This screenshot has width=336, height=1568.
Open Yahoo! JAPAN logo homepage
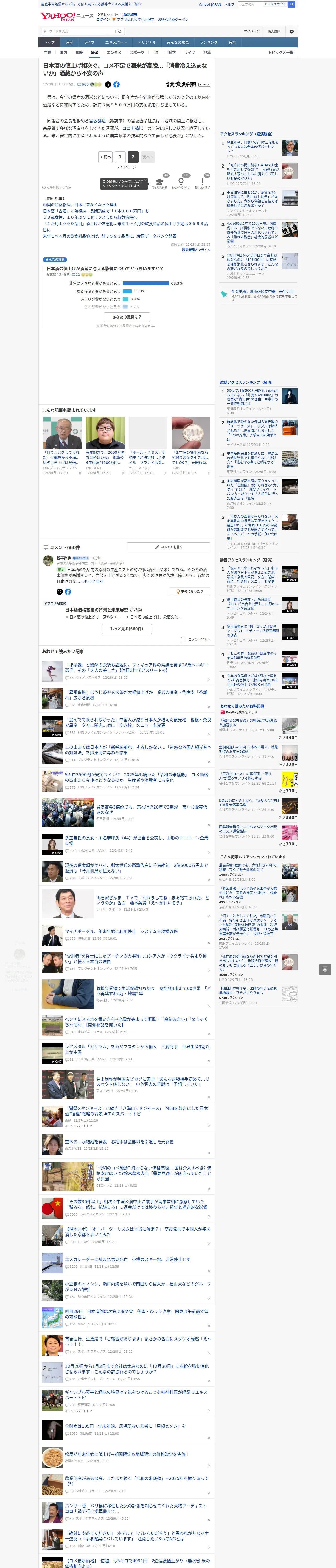pyautogui.click(x=57, y=16)
